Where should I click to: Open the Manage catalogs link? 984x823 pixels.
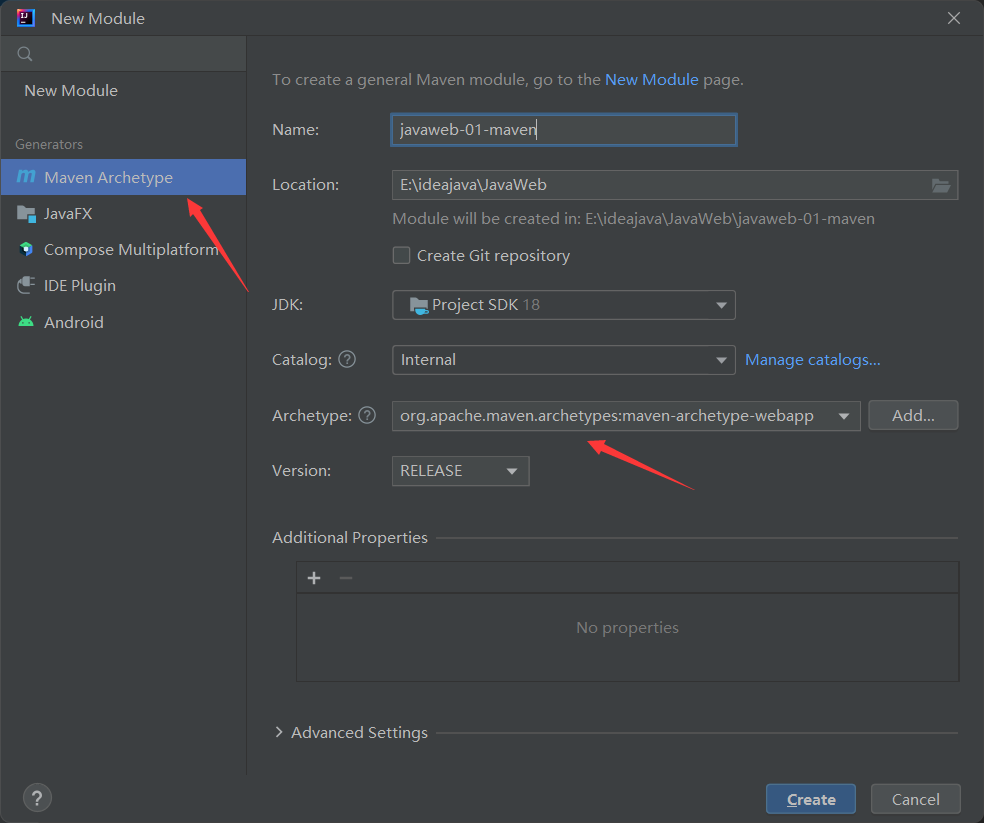click(x=812, y=359)
